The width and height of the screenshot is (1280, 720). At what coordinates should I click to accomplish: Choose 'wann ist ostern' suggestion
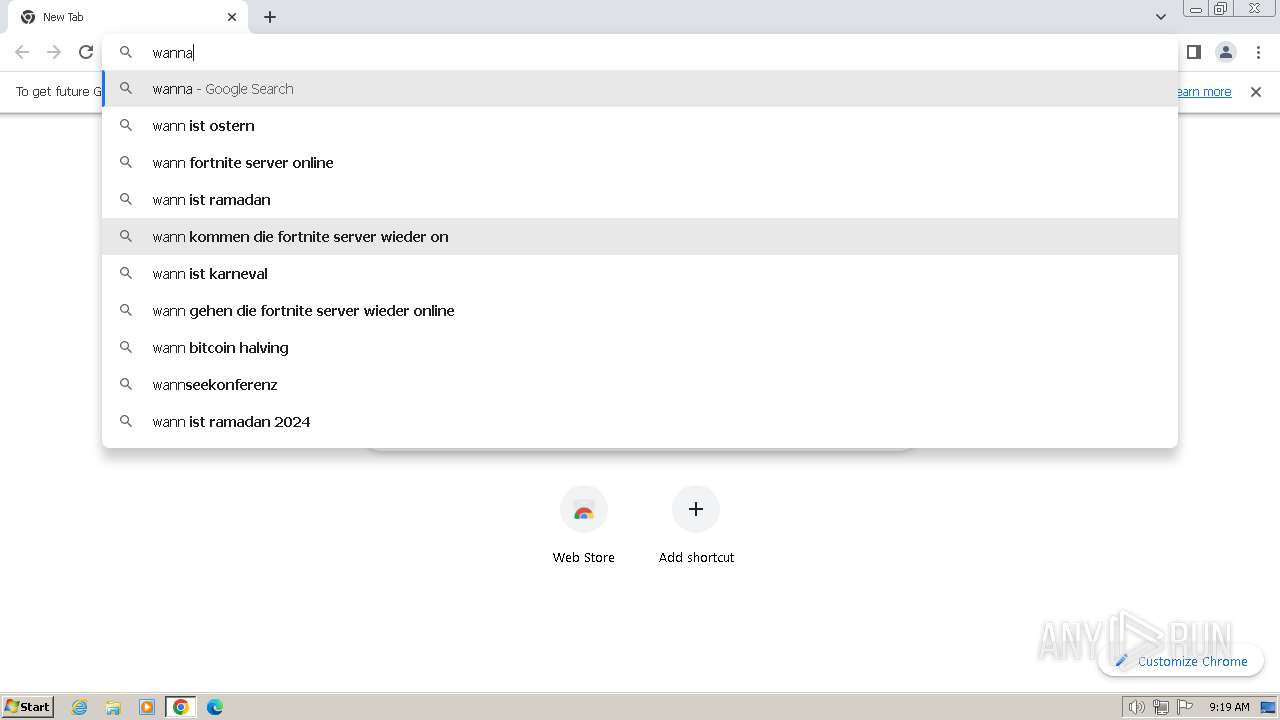[x=640, y=126]
